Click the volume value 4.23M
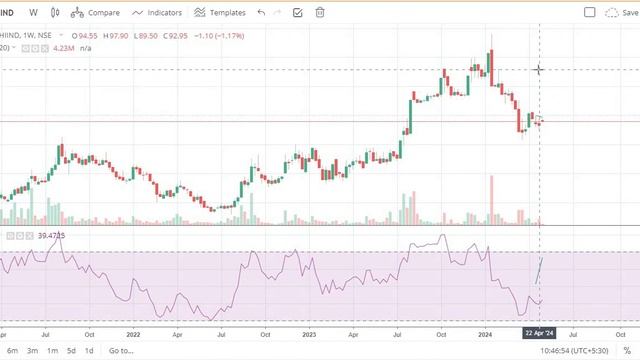 pos(64,48)
